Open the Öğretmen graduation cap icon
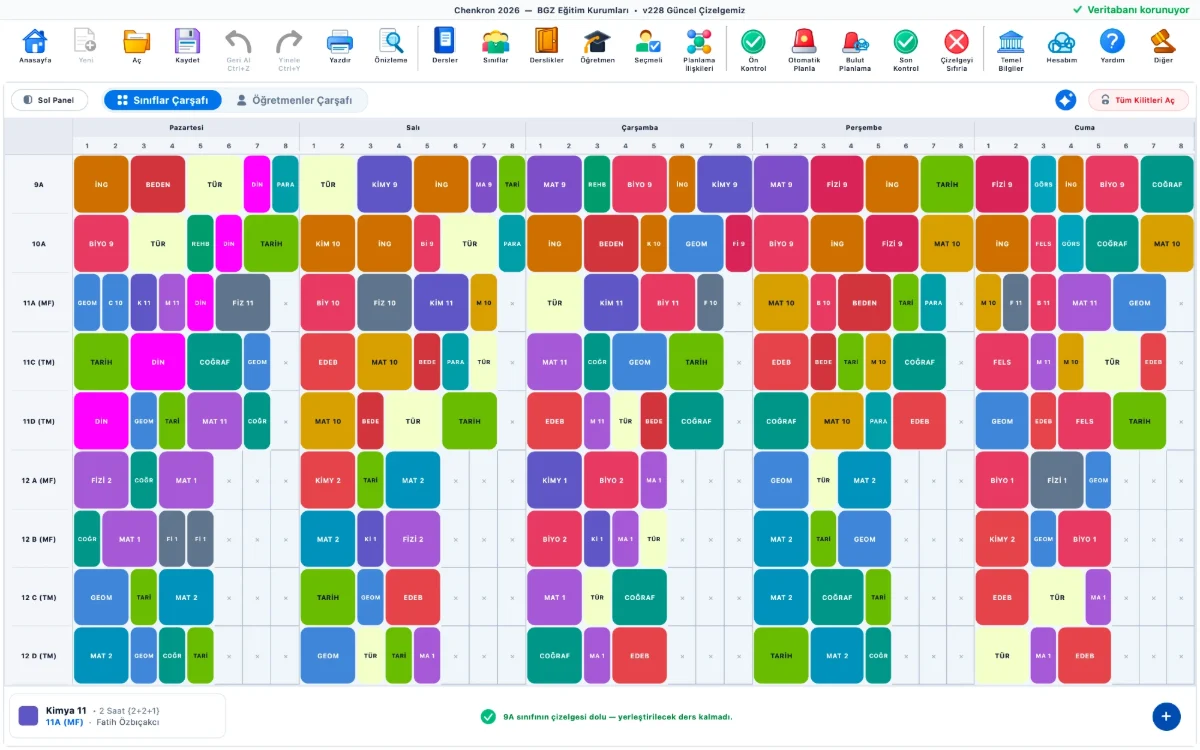Image resolution: width=1200 pixels, height=750 pixels. (597, 41)
